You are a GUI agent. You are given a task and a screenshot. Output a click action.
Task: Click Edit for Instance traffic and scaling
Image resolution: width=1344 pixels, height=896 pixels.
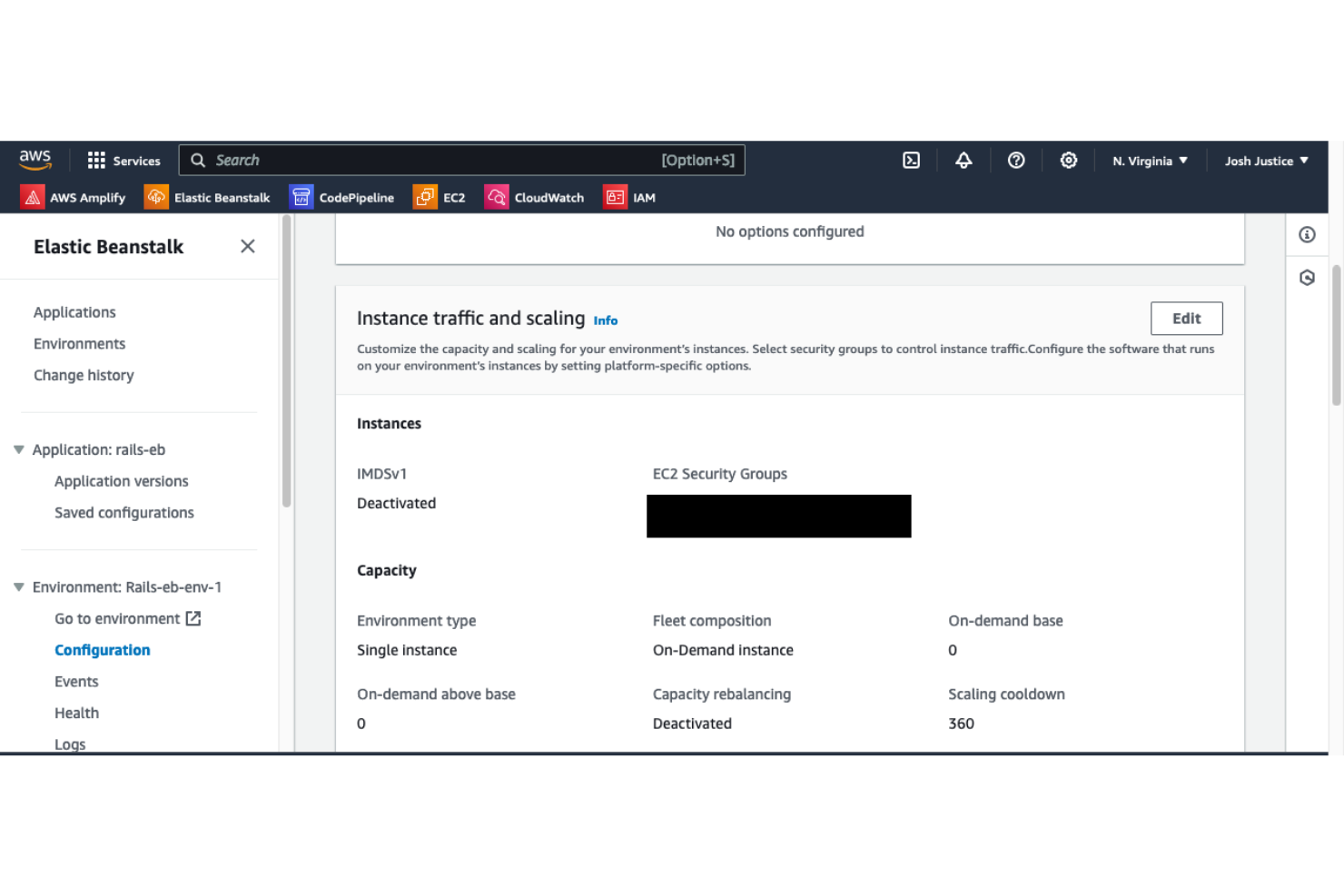(x=1186, y=318)
